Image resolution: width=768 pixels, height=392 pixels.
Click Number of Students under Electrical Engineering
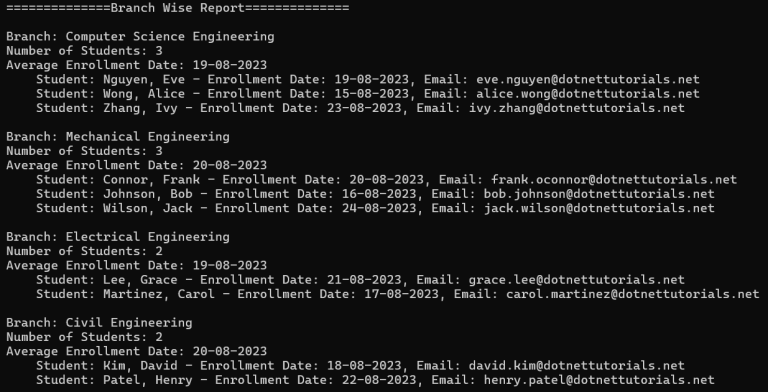click(x=84, y=251)
